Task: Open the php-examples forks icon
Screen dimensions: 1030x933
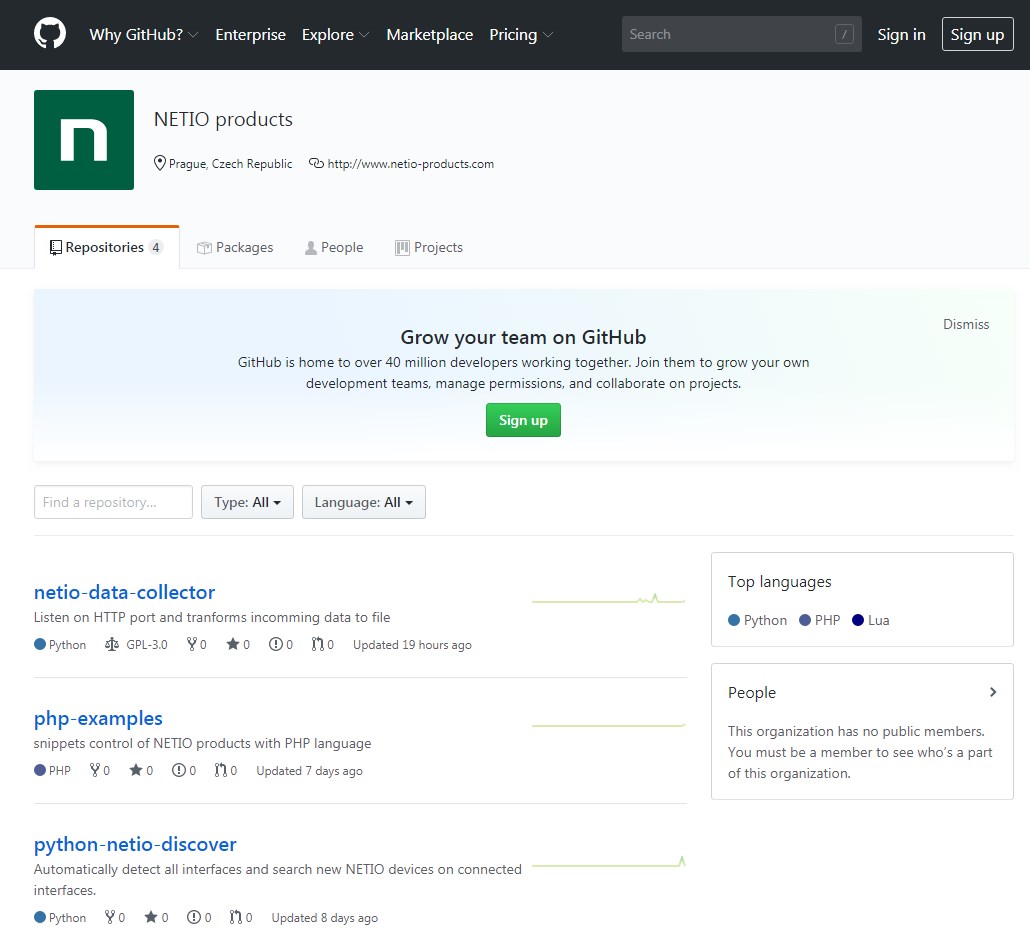Action: [x=95, y=770]
